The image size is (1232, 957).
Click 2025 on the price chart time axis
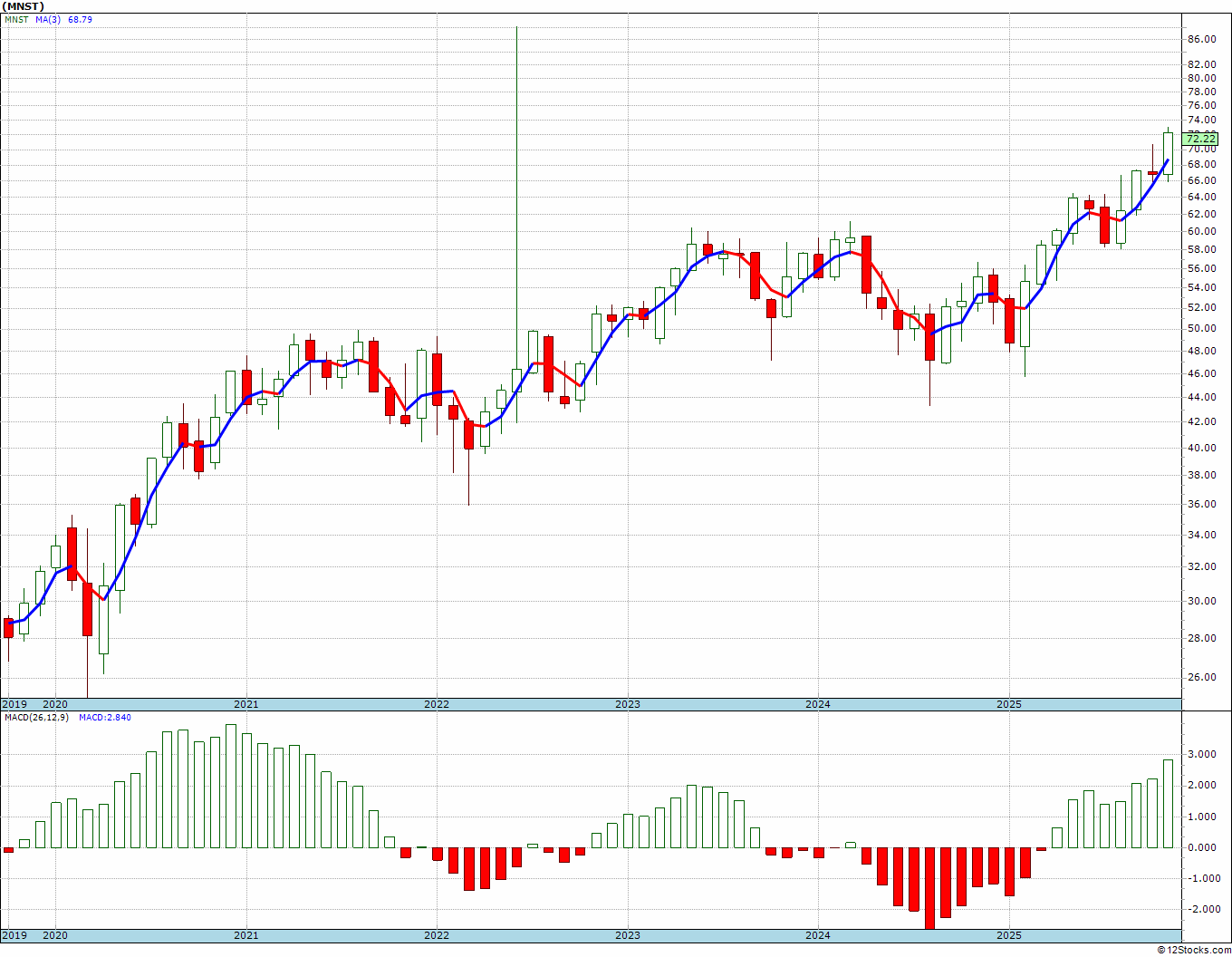click(x=1009, y=704)
